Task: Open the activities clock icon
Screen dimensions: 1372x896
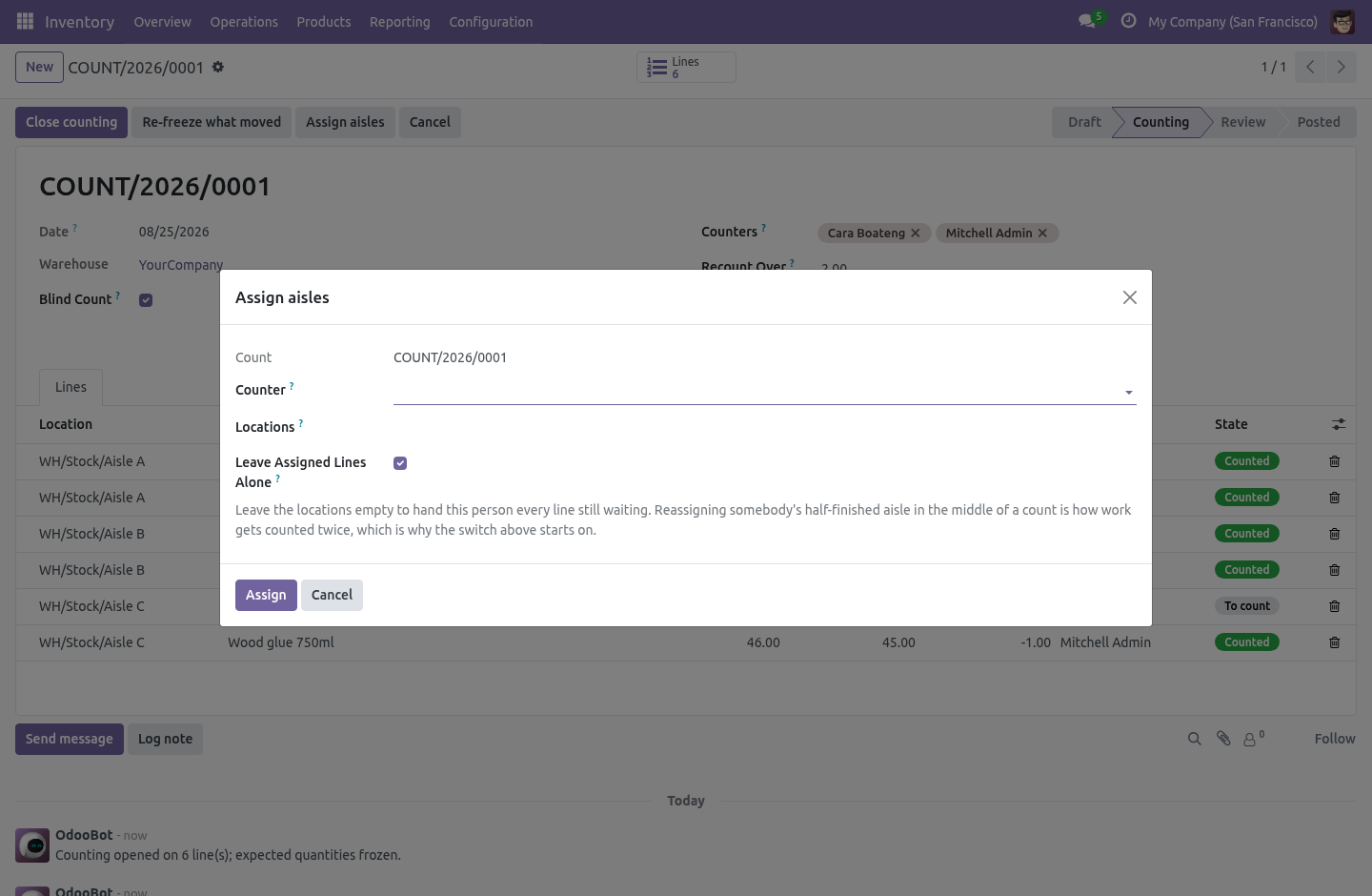Action: point(1128,21)
